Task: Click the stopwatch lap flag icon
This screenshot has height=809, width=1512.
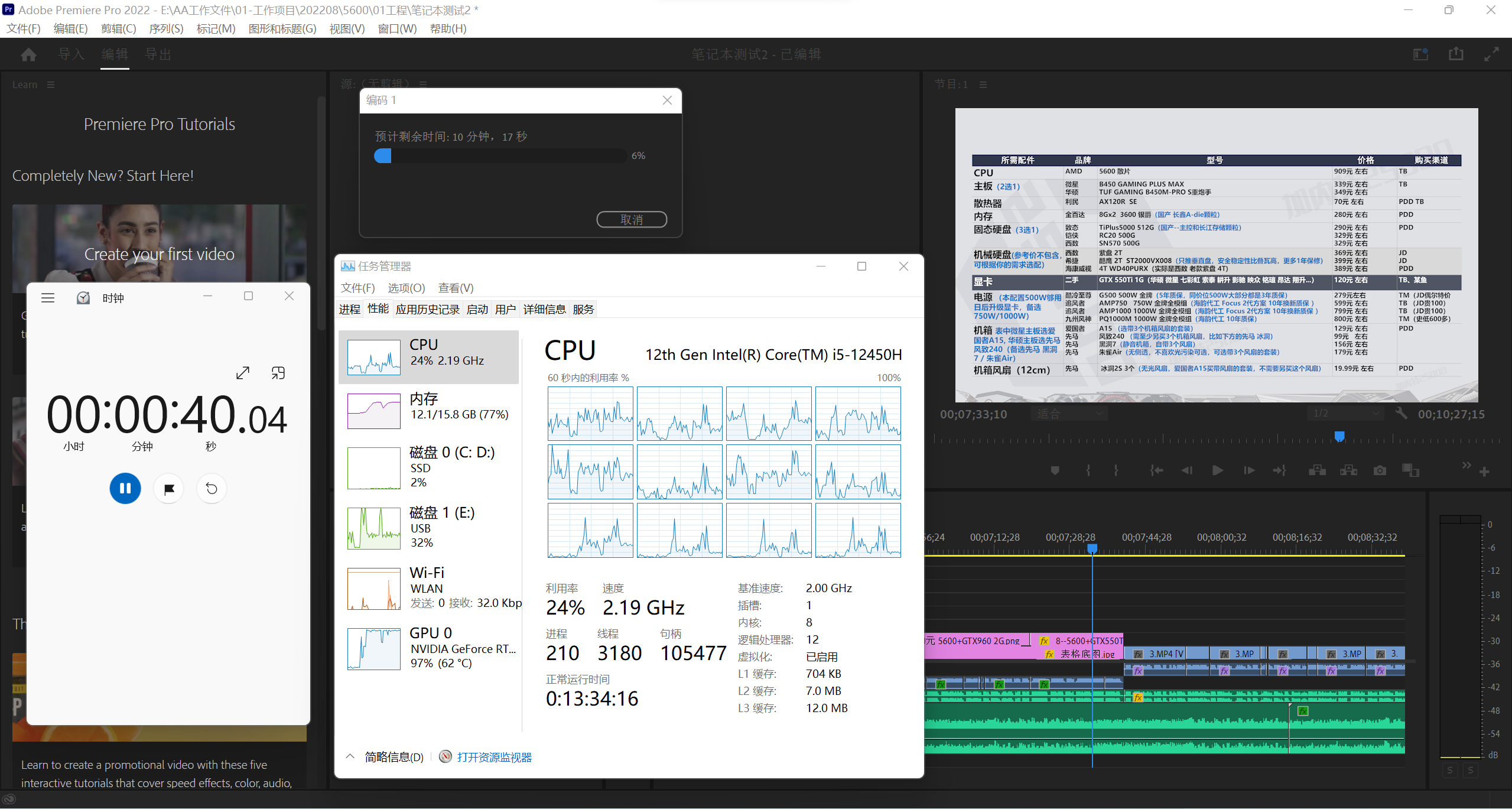Action: (x=169, y=489)
